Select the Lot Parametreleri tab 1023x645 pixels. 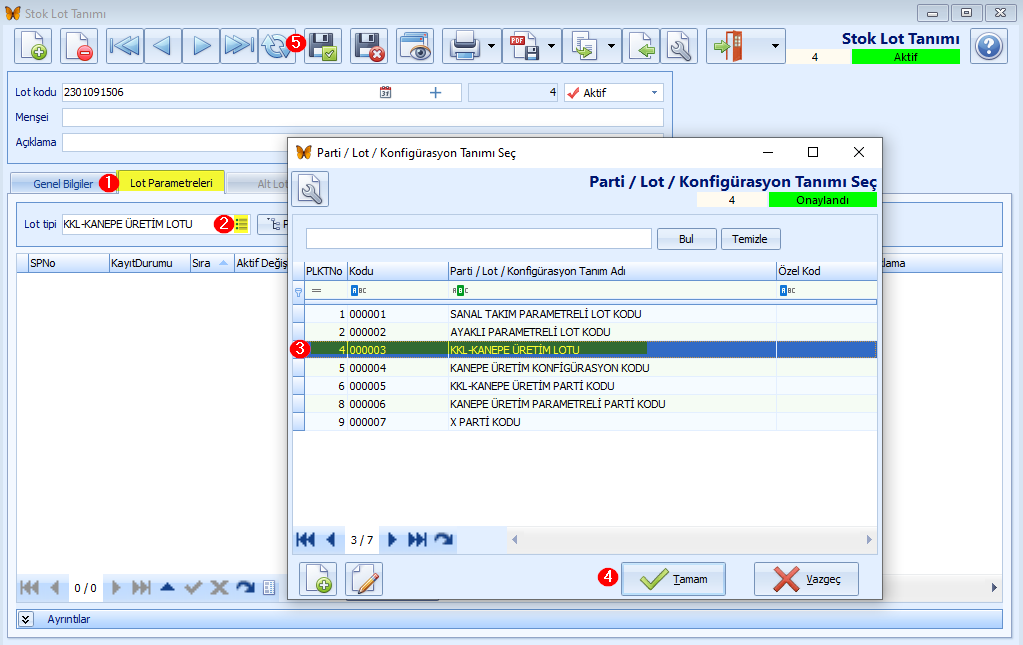coord(171,183)
